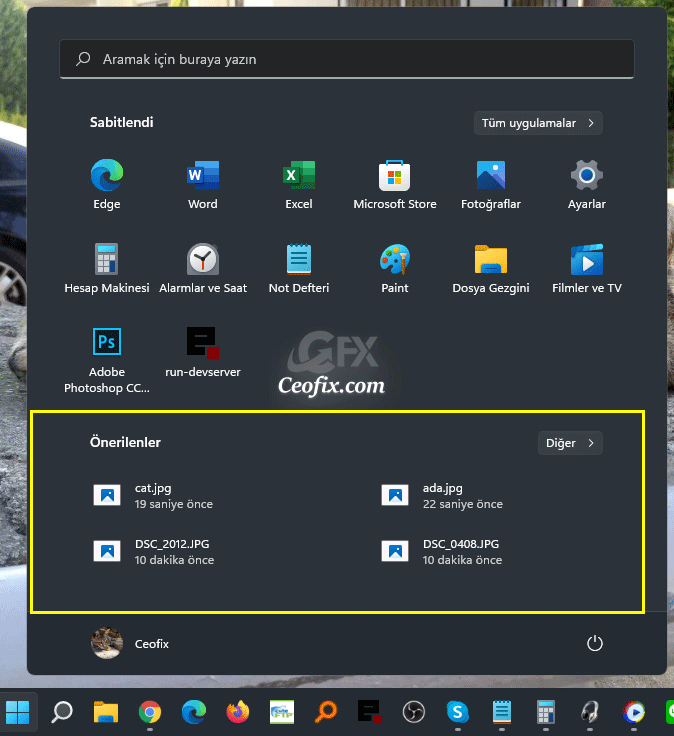674x736 pixels.
Task: Launch Word from pinned apps
Action: 203,185
